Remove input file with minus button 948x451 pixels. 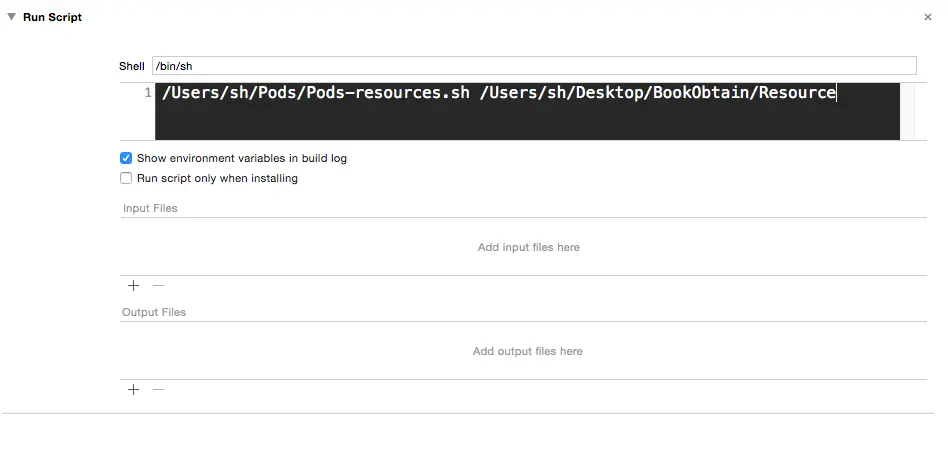point(158,285)
